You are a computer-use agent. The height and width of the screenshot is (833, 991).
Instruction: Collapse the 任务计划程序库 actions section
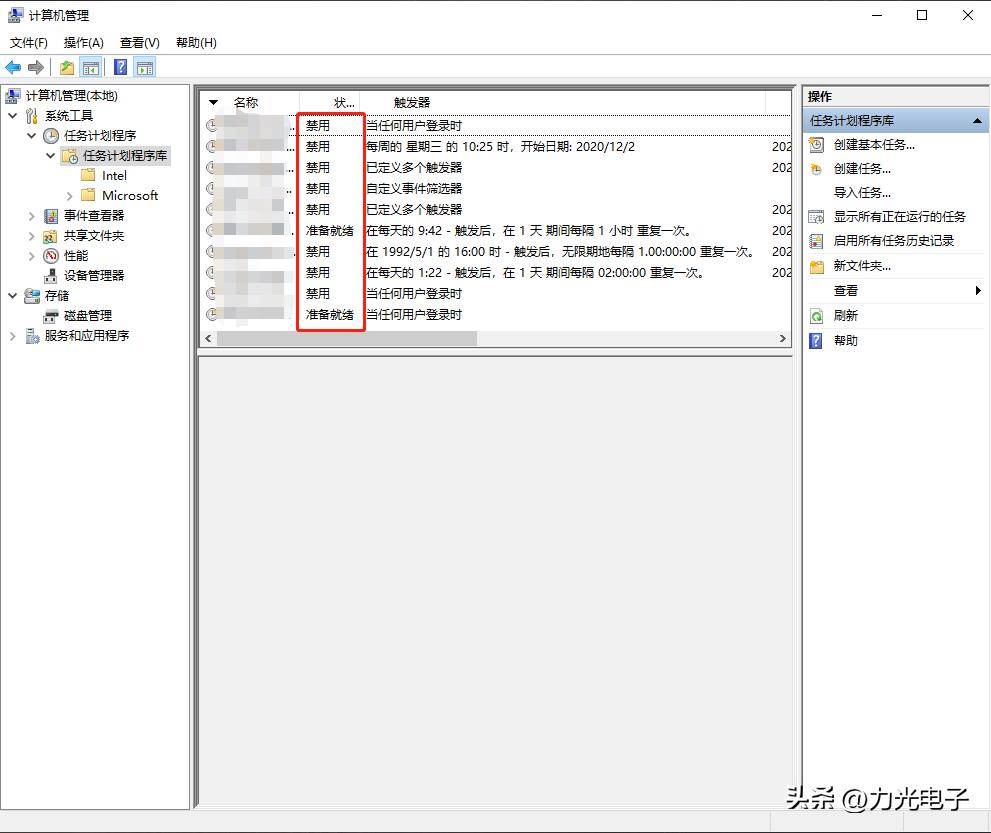[x=975, y=120]
